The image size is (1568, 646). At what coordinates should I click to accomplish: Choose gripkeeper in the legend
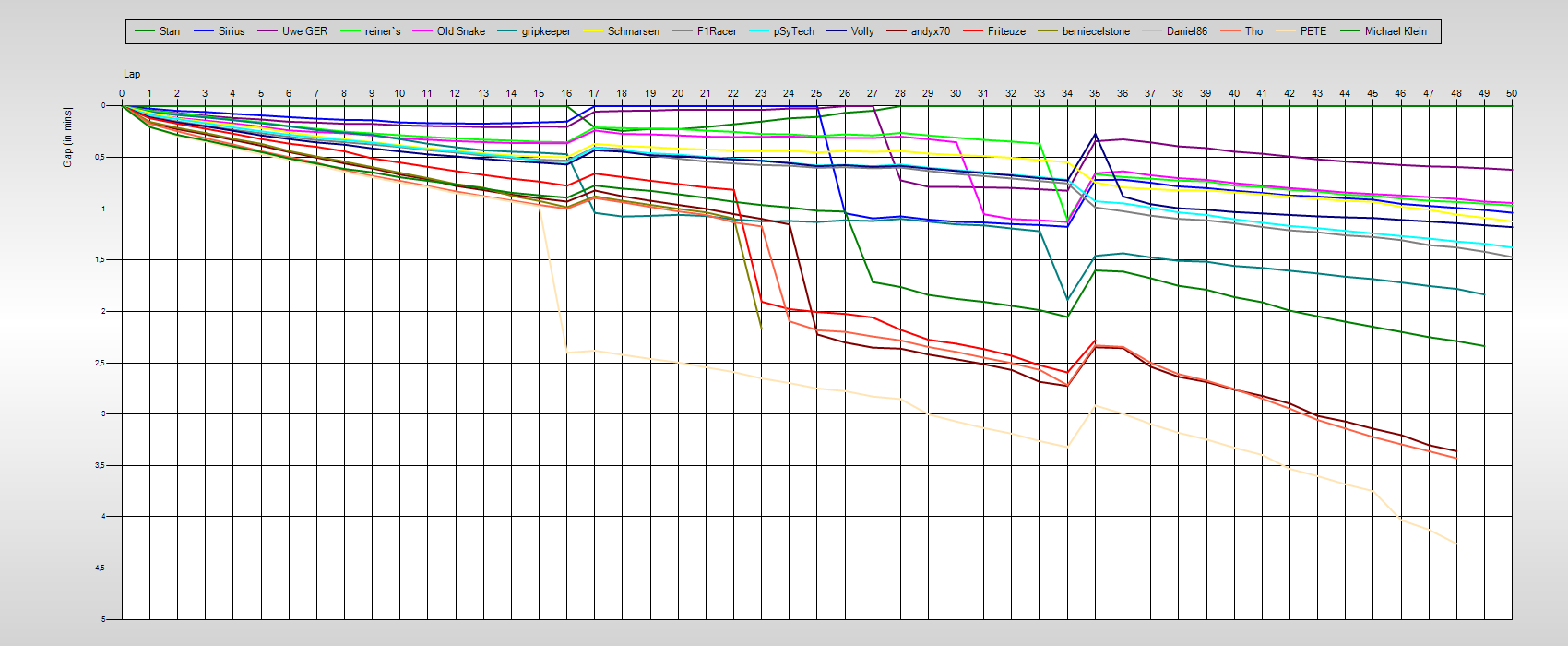click(534, 31)
